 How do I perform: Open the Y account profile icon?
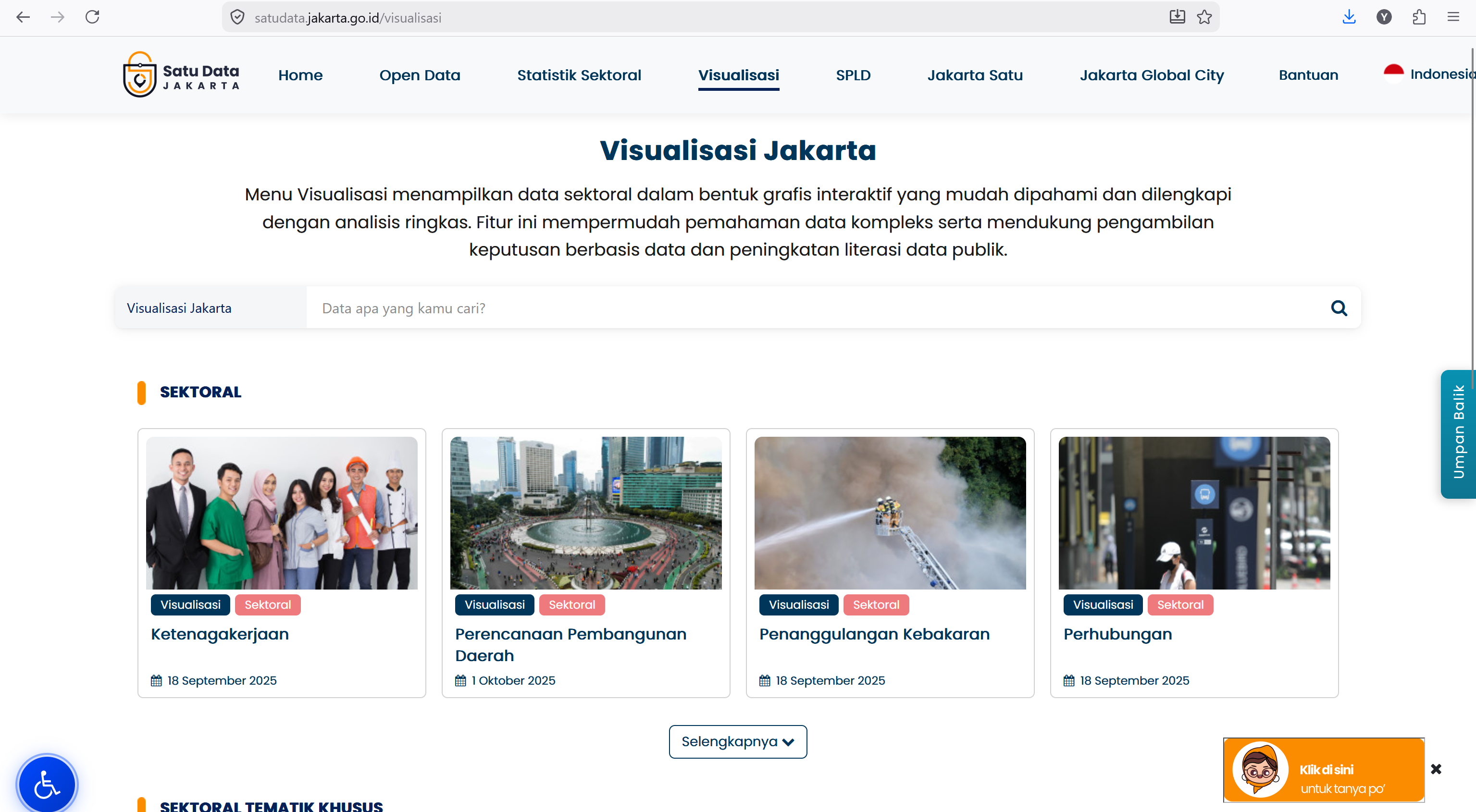point(1384,17)
